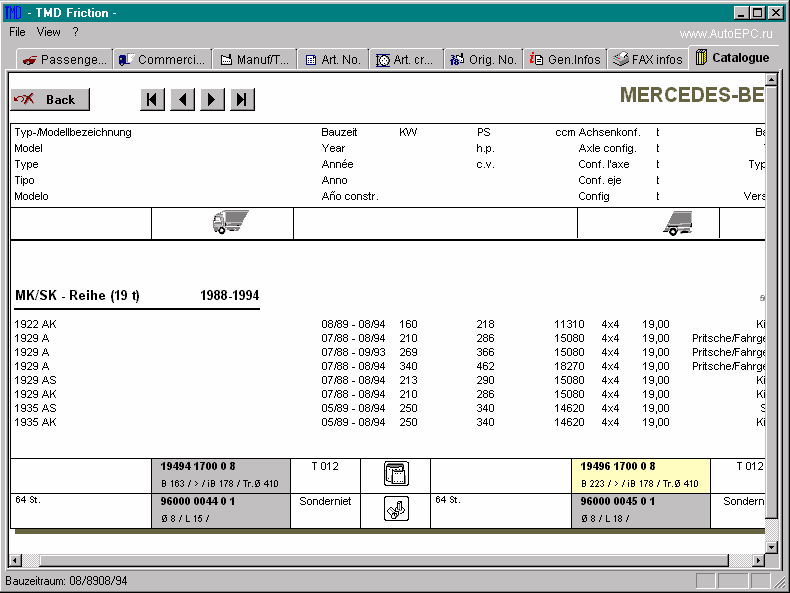This screenshot has width=790, height=593.
Task: Click the Bauzeit column header
Action: click(339, 132)
